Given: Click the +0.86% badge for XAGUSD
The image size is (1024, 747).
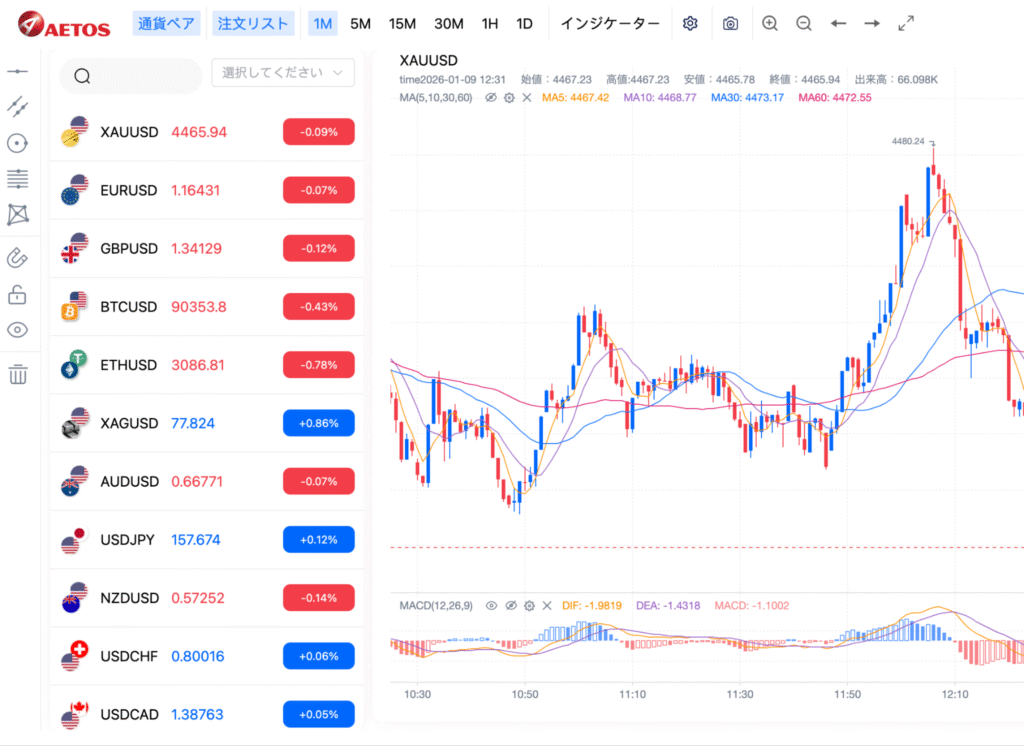Looking at the screenshot, I should coord(318,423).
